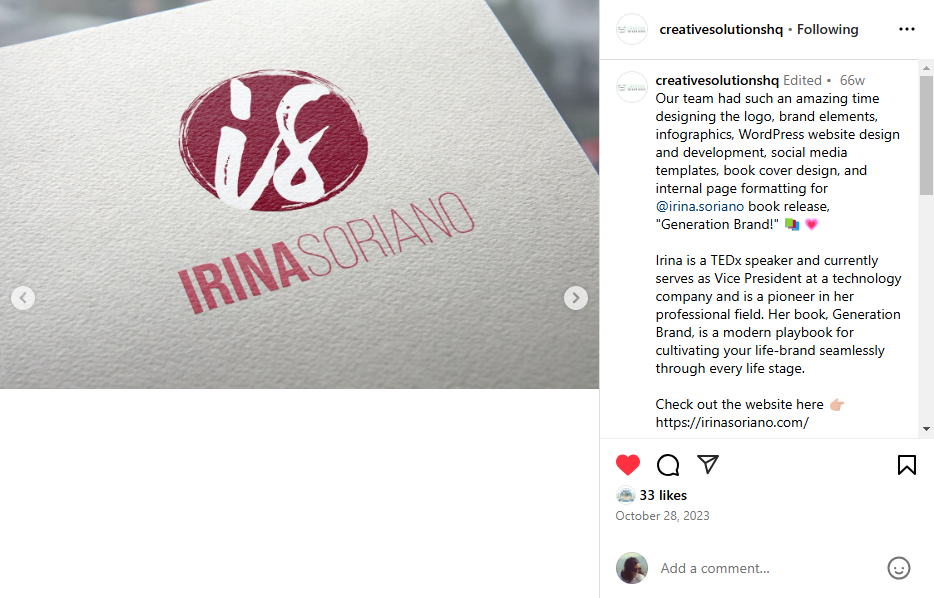View the 33 likes list

[663, 496]
